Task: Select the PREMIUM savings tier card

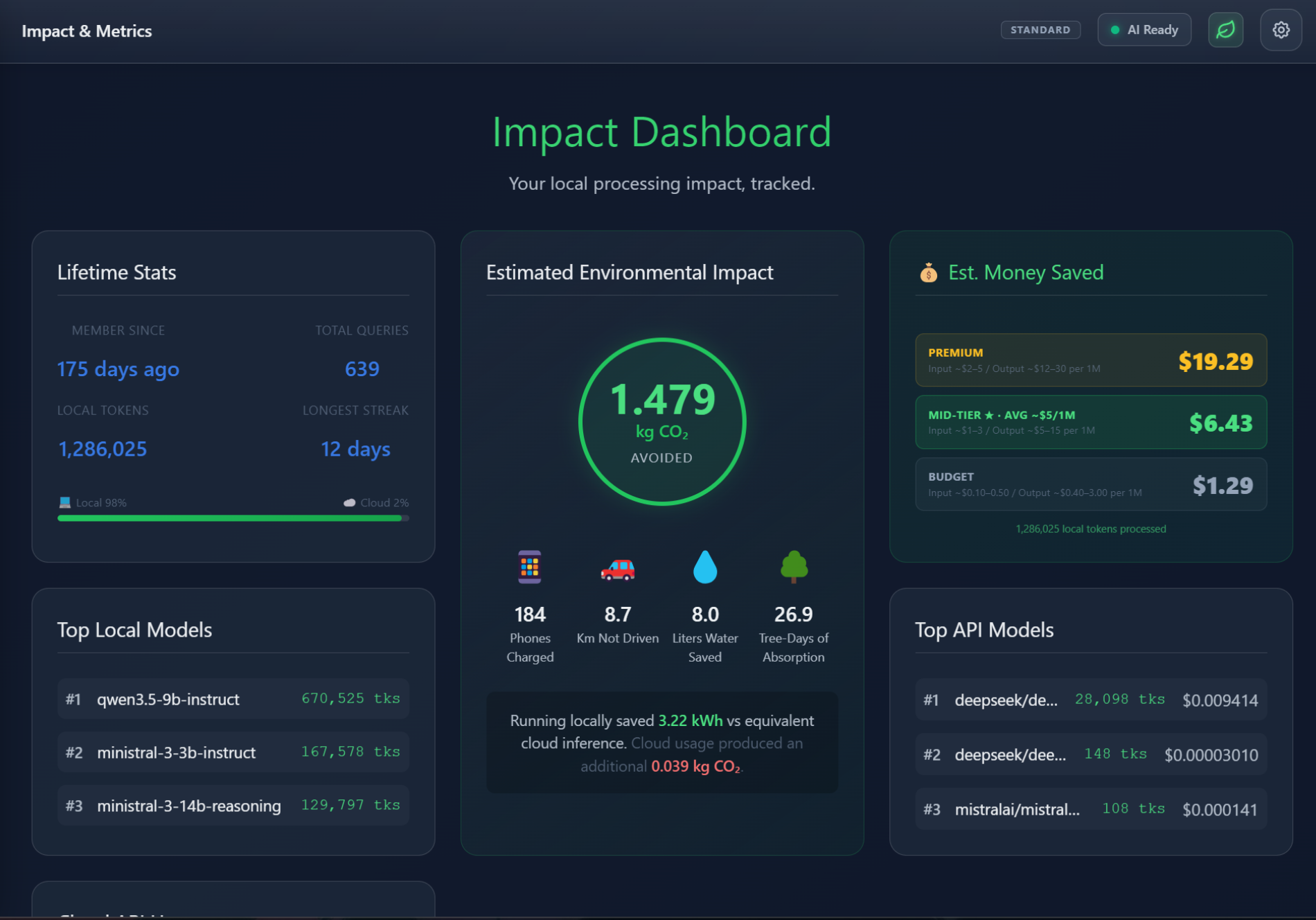Action: (1091, 360)
